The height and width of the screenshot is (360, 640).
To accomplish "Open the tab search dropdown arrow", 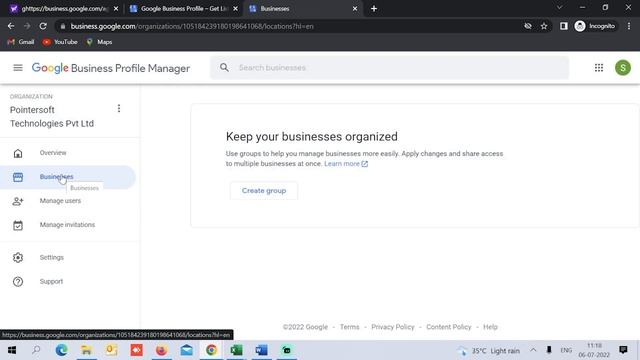I will (x=559, y=7).
